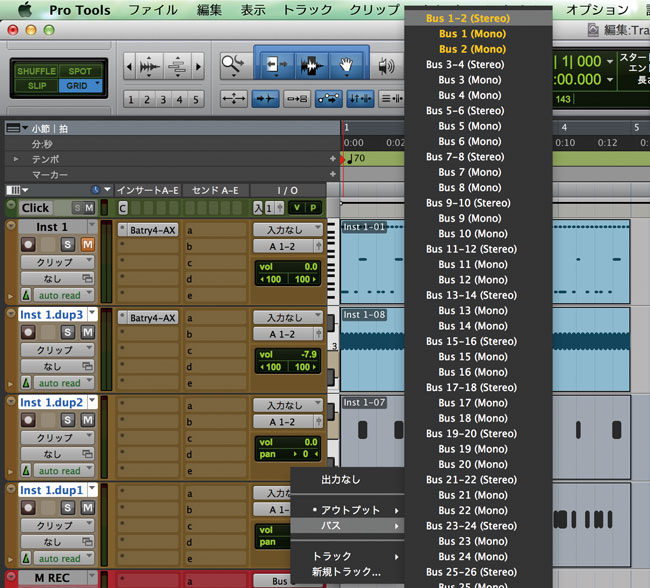Open Inst 1 input selector 入力なし
The image size is (650, 588).
[x=288, y=229]
